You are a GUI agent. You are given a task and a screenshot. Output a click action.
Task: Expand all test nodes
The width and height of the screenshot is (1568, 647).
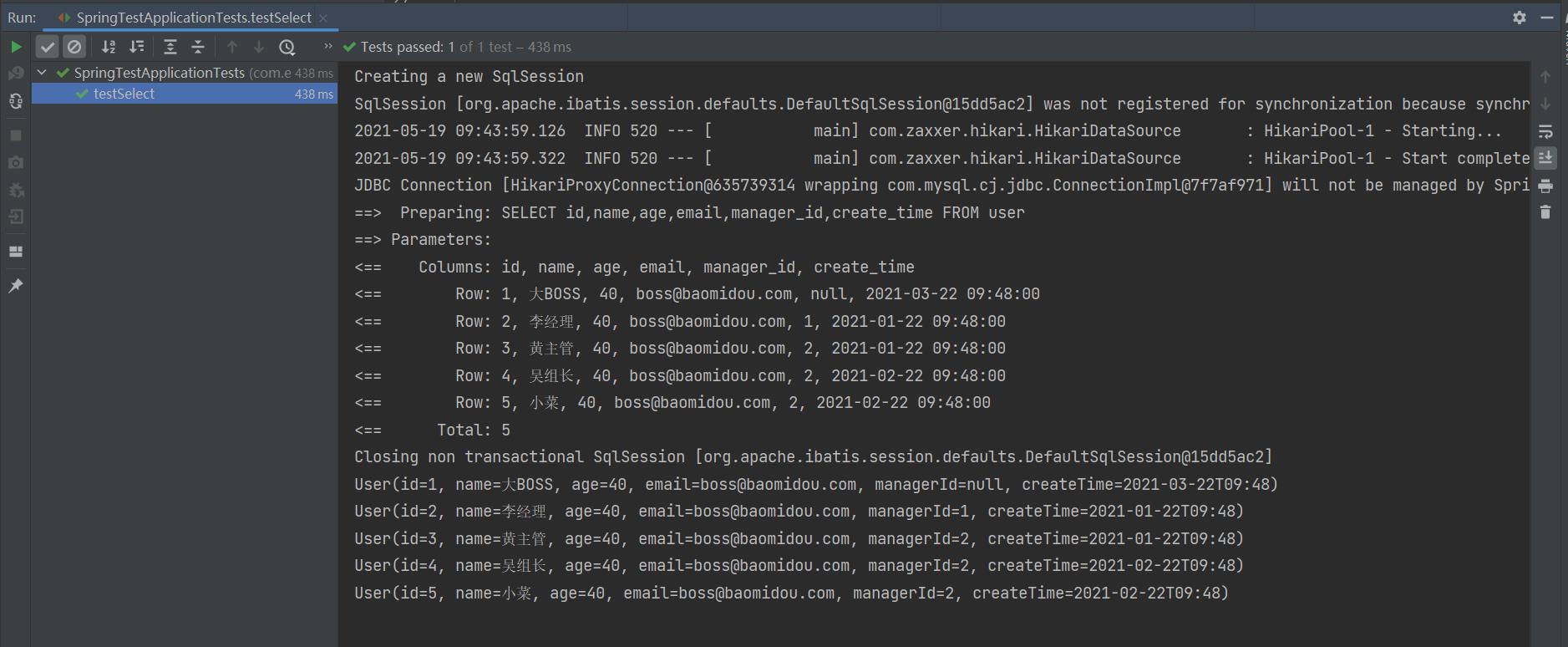pyautogui.click(x=170, y=47)
